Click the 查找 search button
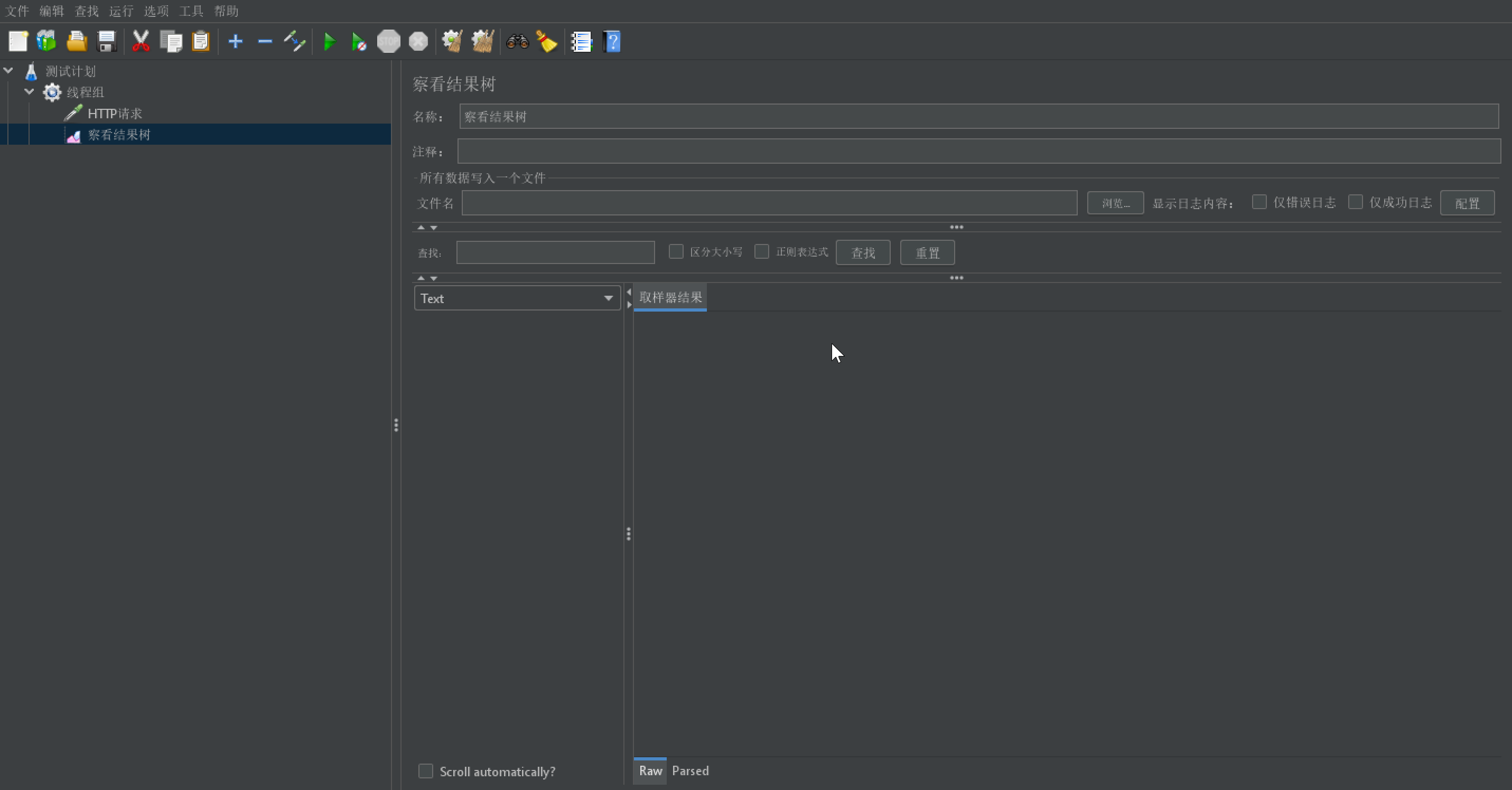 863,252
